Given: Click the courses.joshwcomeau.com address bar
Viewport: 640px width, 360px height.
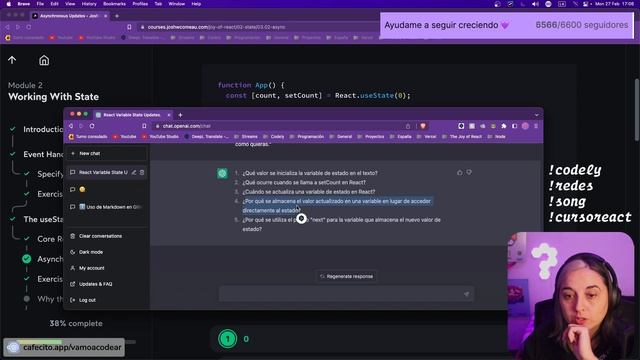Looking at the screenshot, I should pos(257,27).
